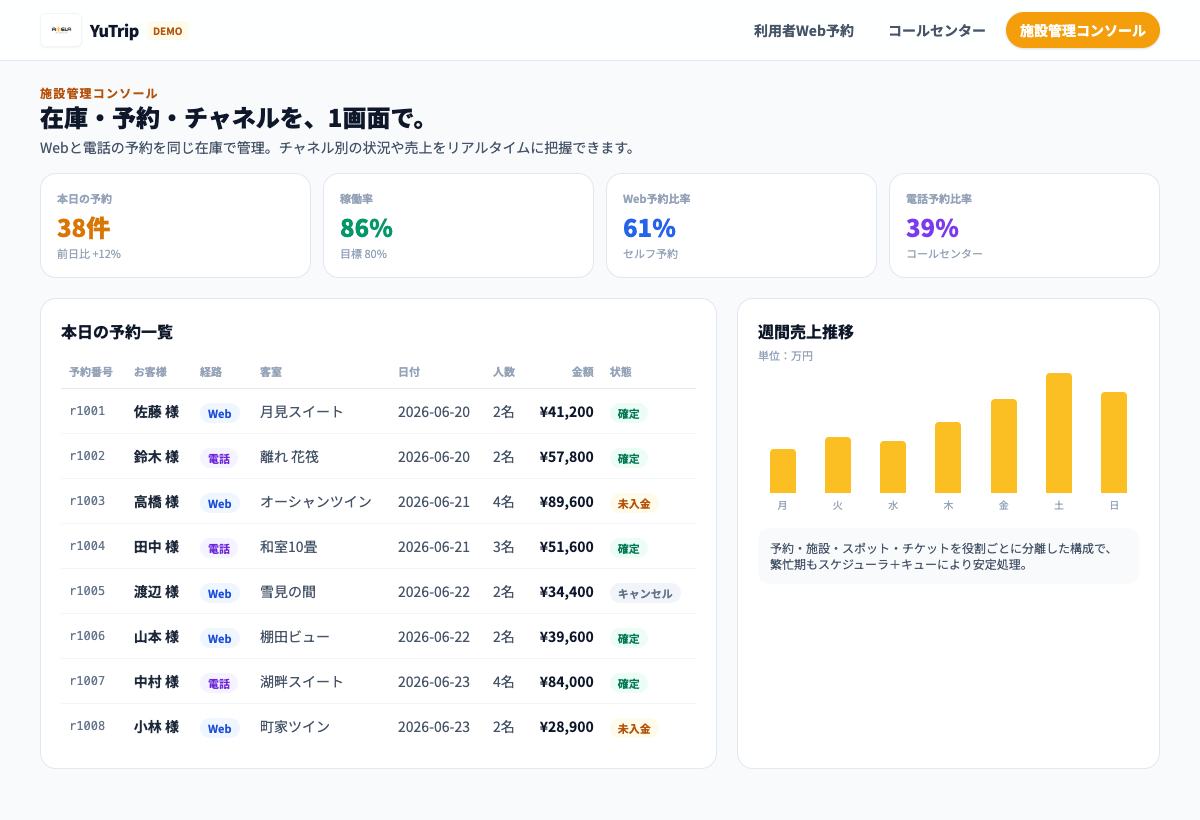Click the YuTrip logo icon
This screenshot has height=820, width=1200.
tap(61, 30)
